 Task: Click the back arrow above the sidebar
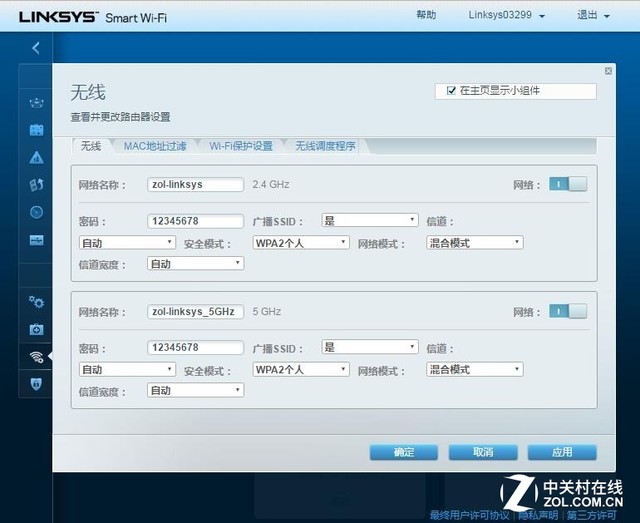point(36,48)
